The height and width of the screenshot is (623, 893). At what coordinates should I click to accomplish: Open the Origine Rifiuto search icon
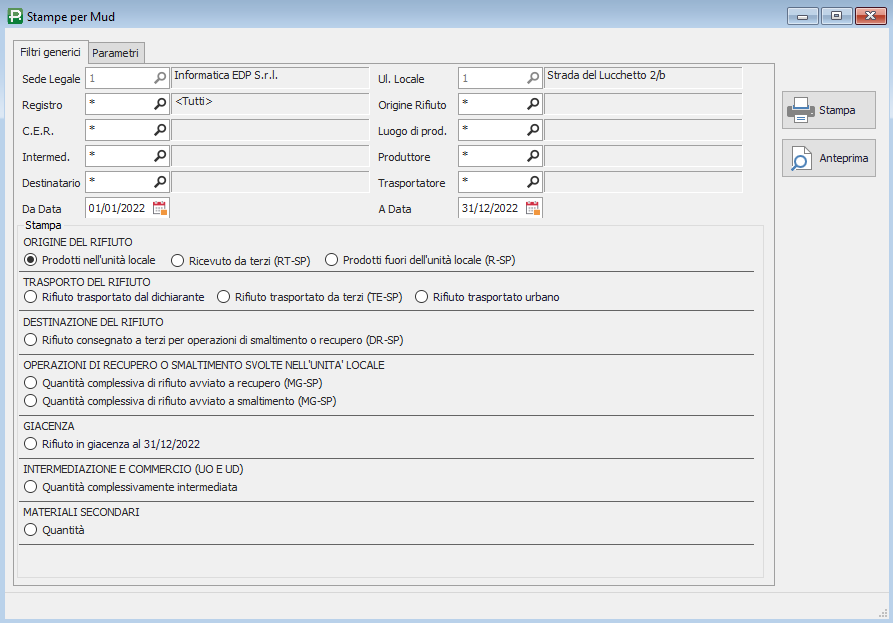click(532, 104)
